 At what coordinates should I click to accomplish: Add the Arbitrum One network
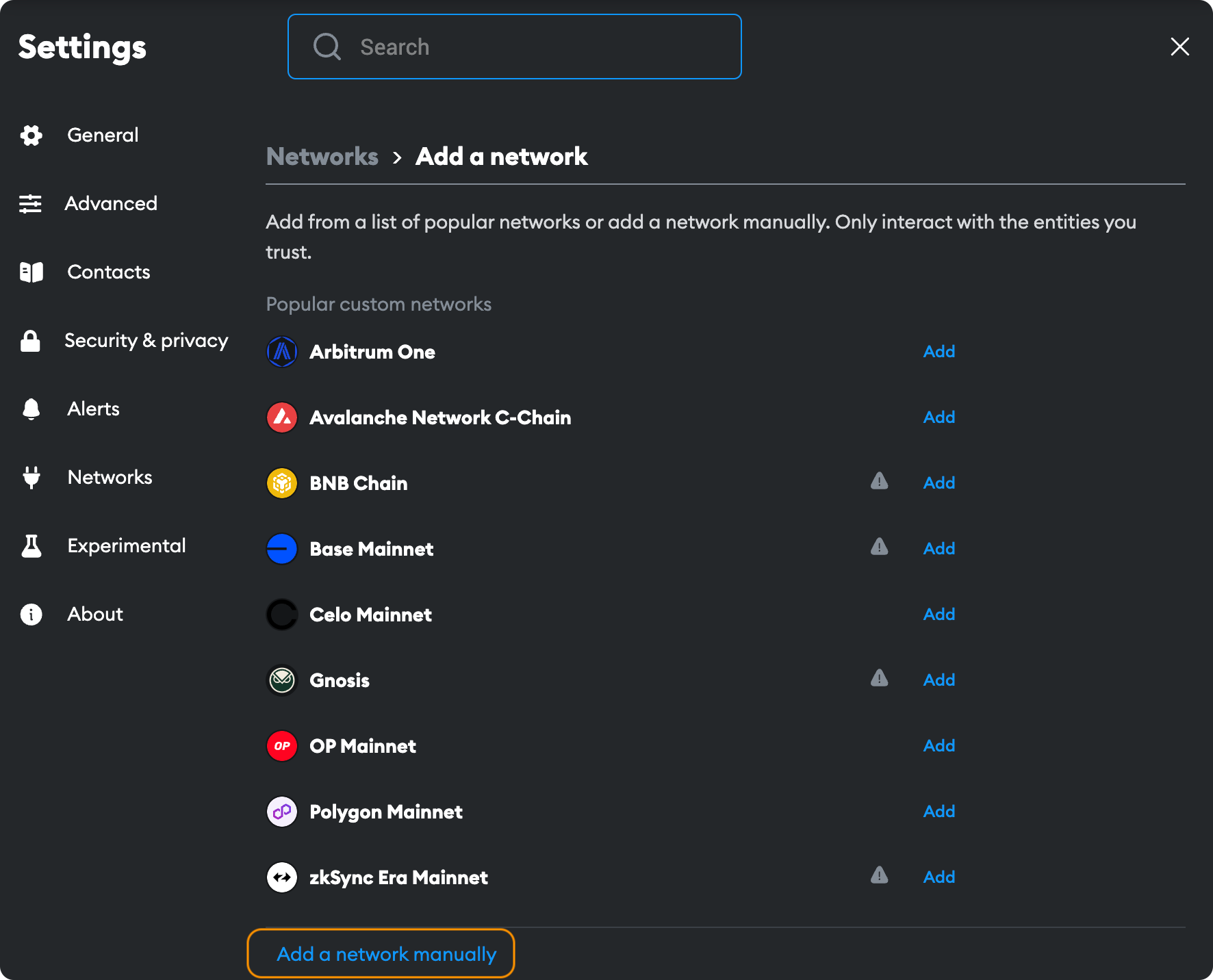pyautogui.click(x=939, y=352)
